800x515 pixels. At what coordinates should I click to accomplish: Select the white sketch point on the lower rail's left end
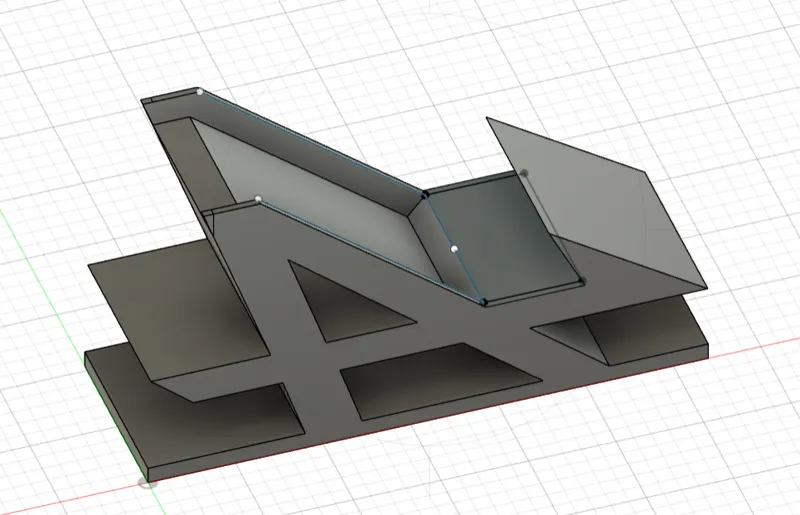click(258, 199)
